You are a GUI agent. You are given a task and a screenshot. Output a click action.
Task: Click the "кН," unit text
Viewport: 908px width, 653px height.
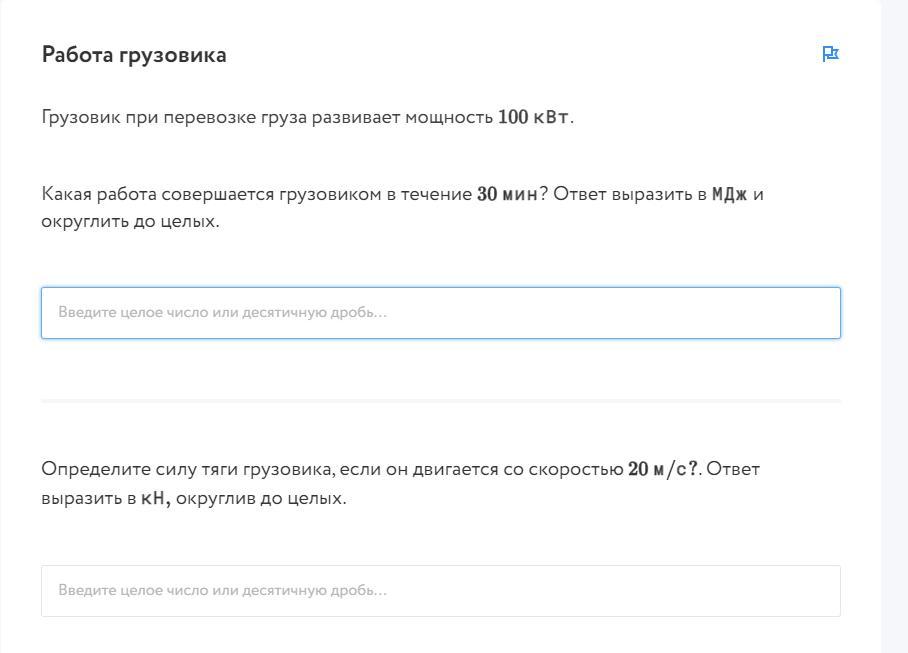tap(155, 498)
